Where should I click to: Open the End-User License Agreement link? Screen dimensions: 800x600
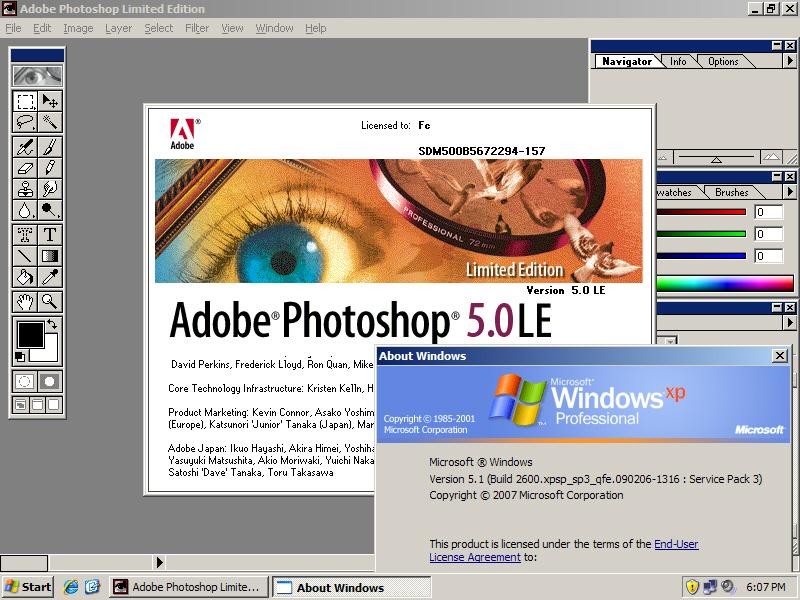[564, 551]
